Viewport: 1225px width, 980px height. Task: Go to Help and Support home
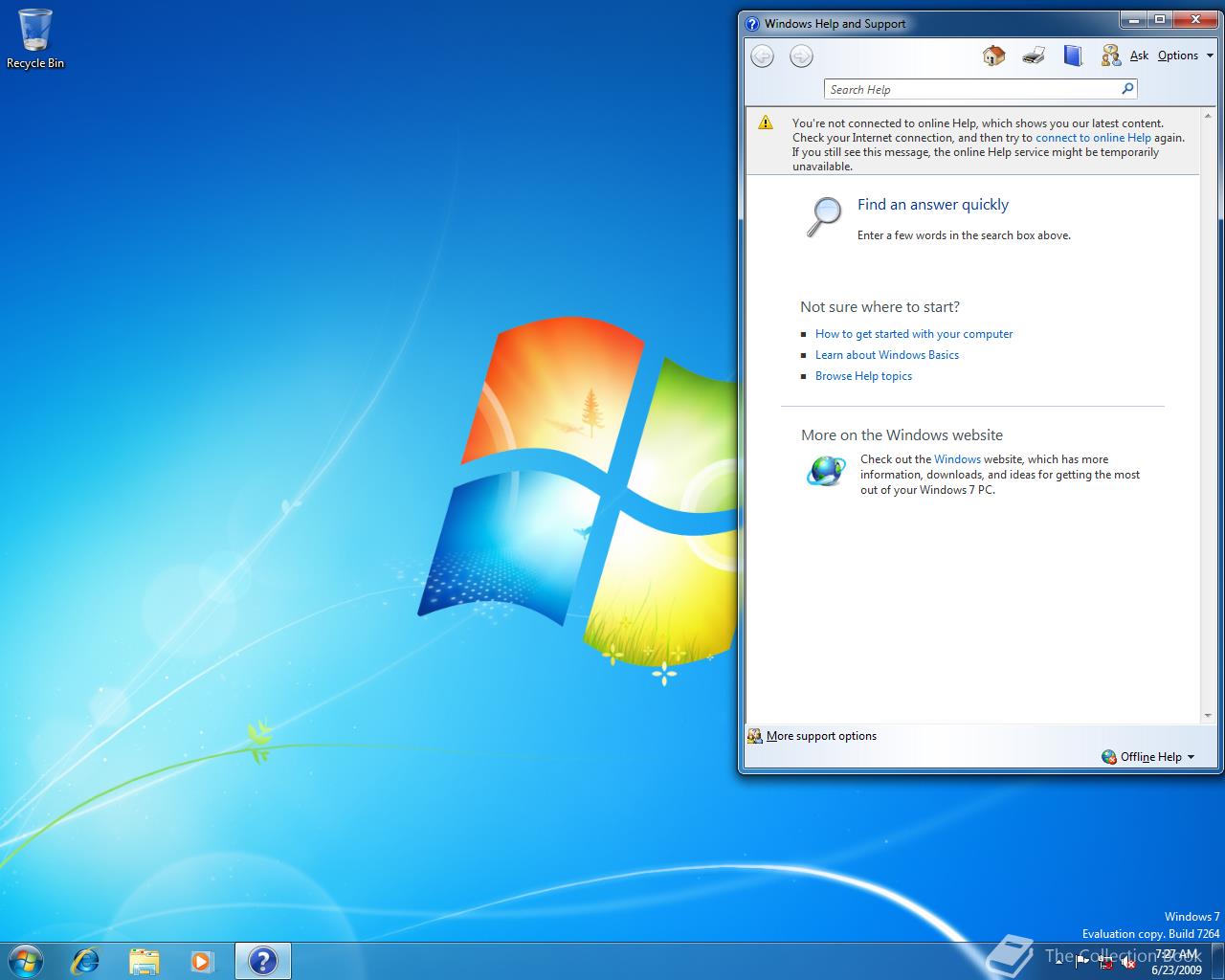(x=993, y=56)
